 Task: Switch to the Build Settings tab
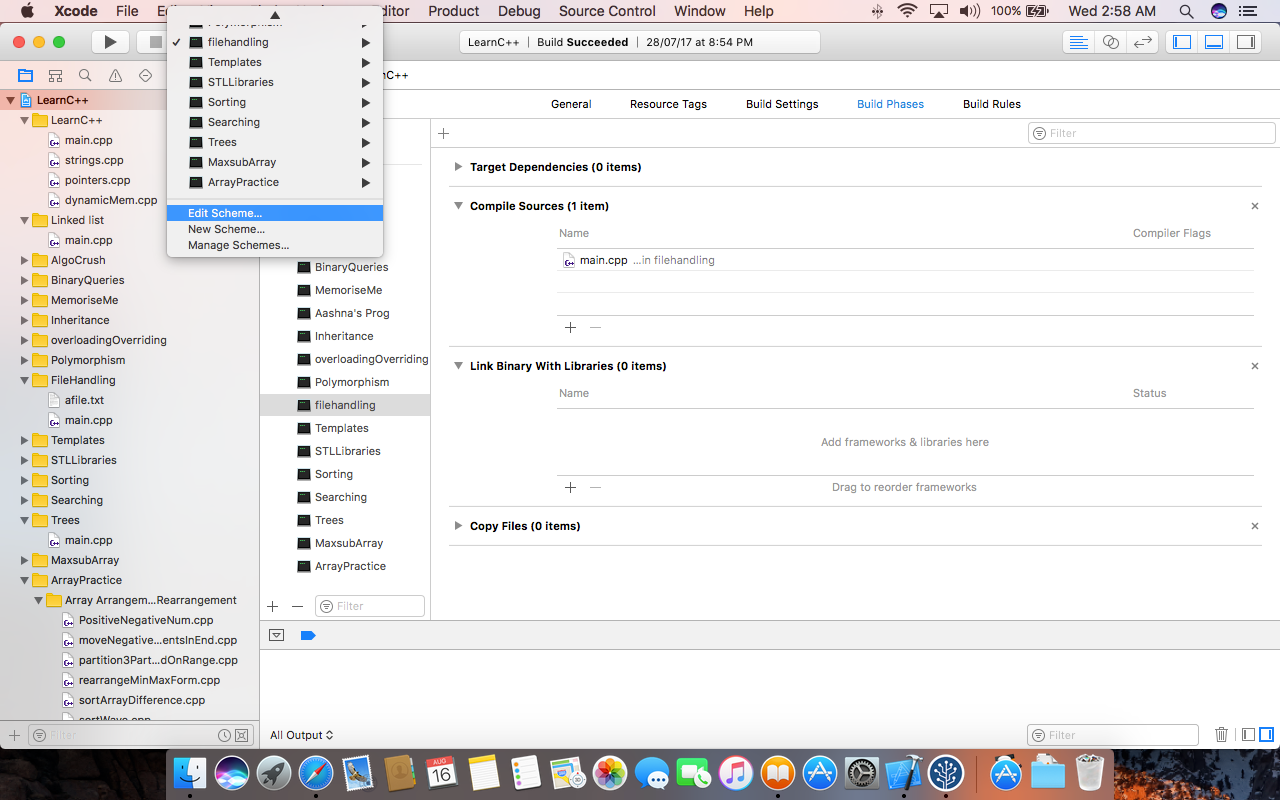[782, 104]
